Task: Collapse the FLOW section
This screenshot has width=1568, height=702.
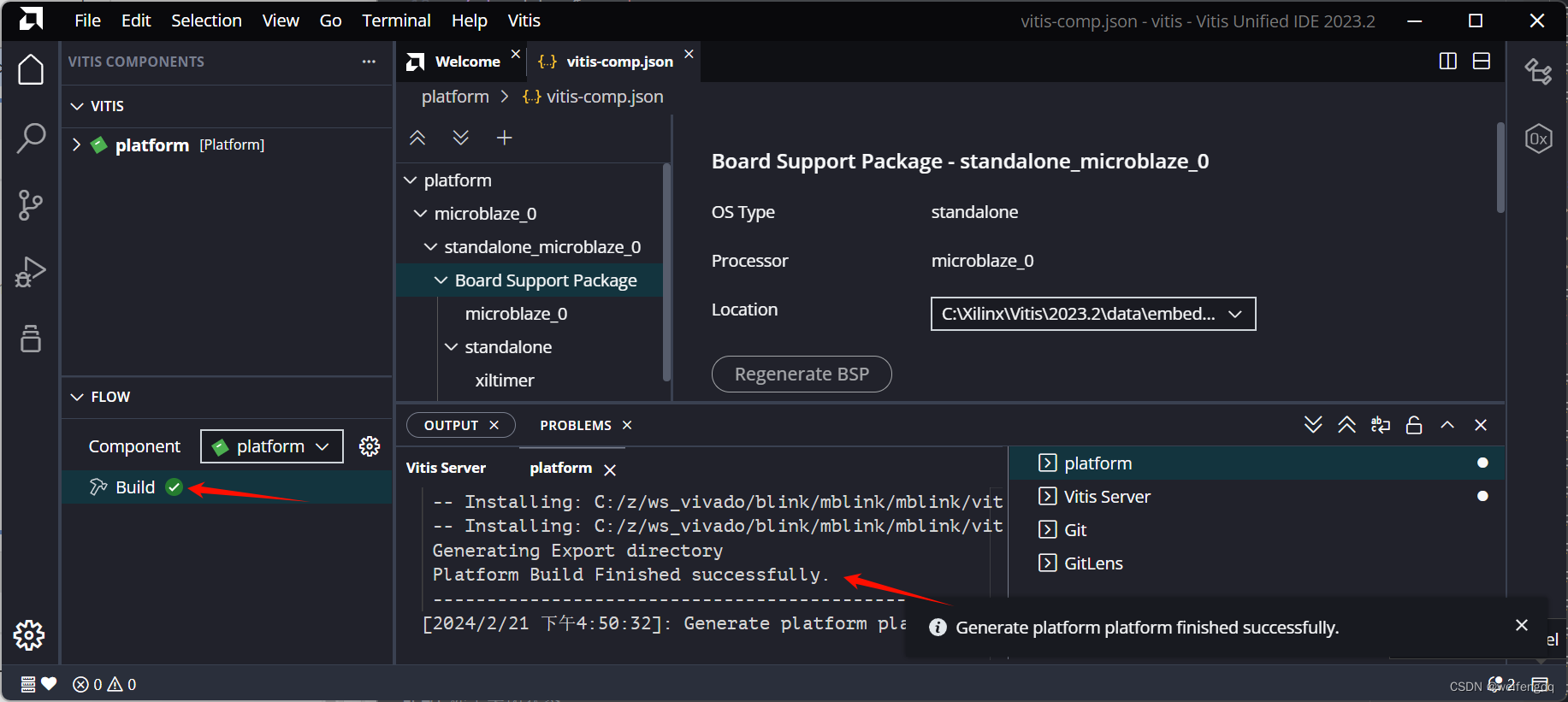Action: 77,397
